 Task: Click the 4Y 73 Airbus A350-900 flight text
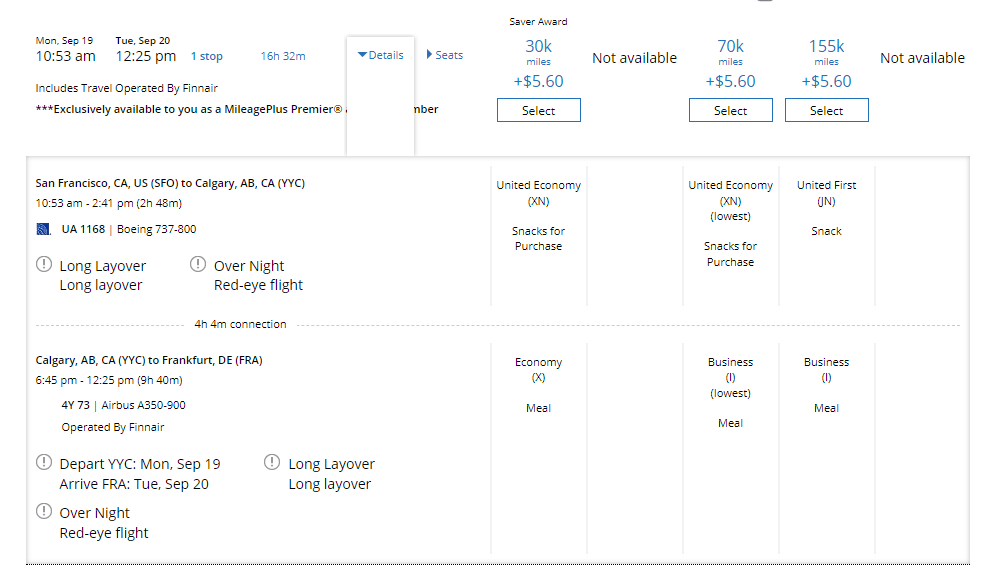123,405
